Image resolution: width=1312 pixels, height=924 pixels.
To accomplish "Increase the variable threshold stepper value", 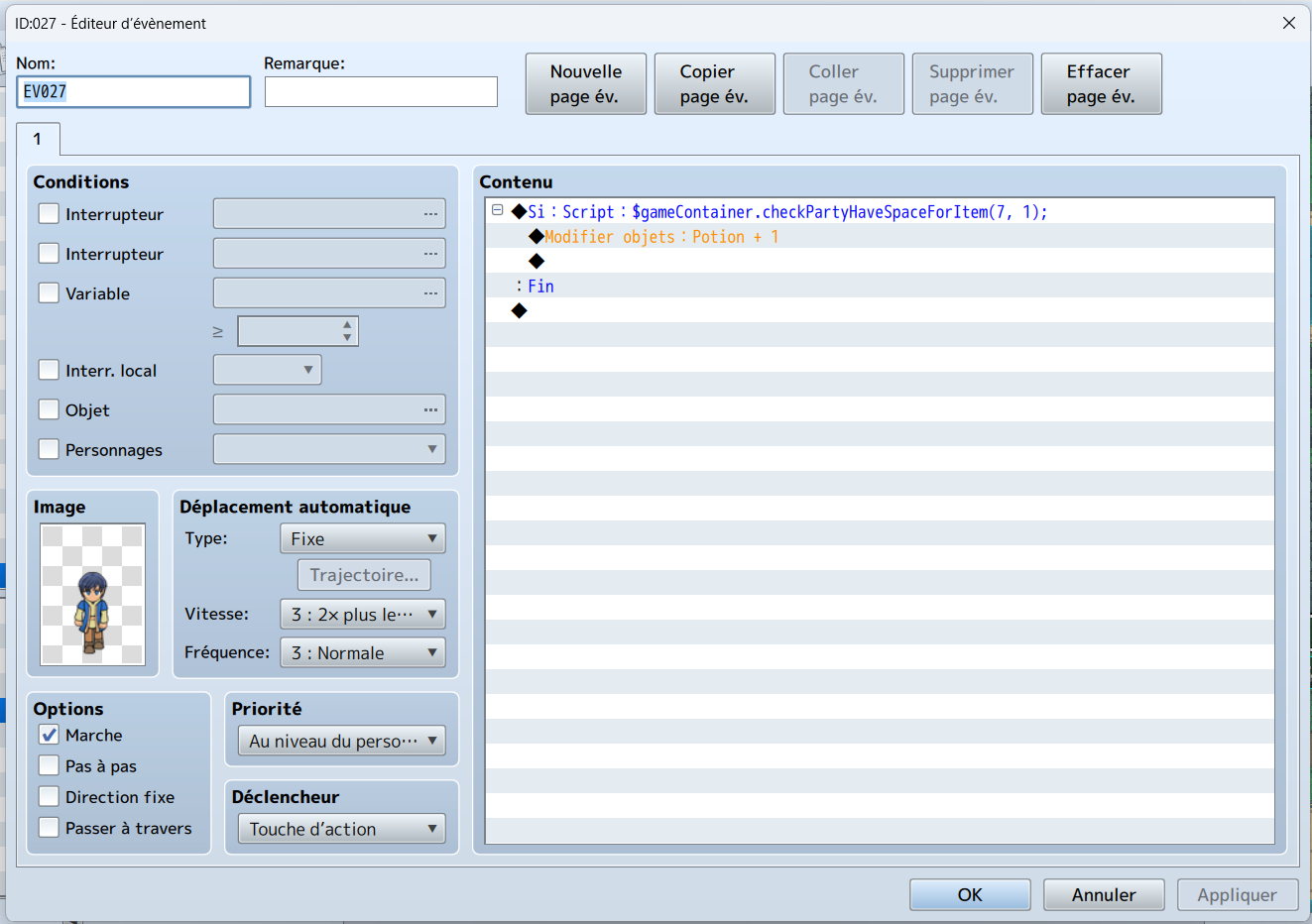I will pyautogui.click(x=347, y=324).
